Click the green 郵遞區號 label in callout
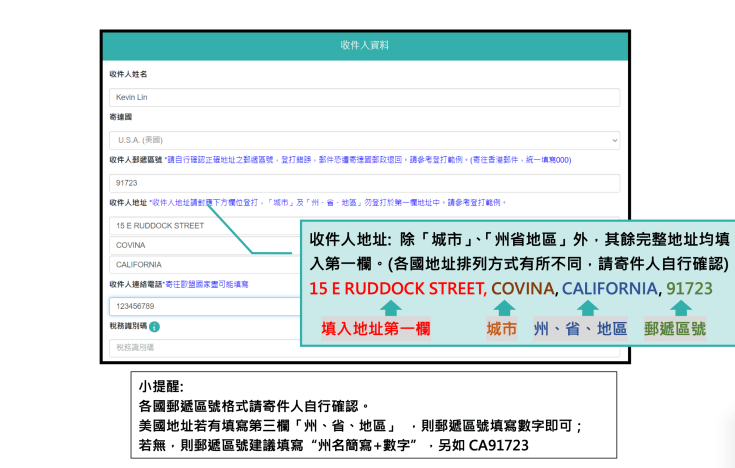 pos(675,329)
